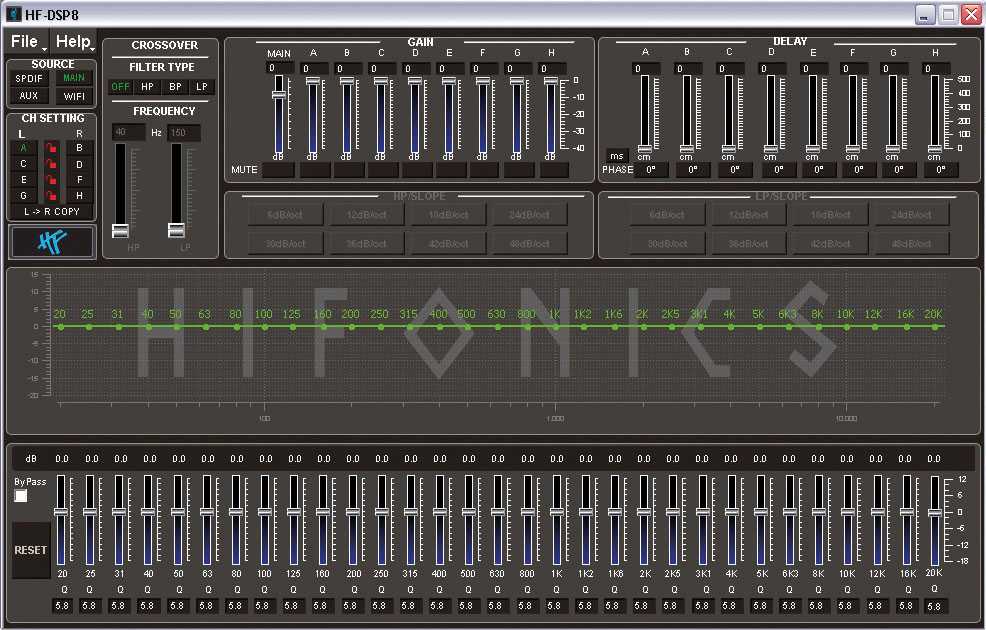This screenshot has width=986, height=630.
Task: Click the L -> R COPY button
Action: pyautogui.click(x=52, y=212)
